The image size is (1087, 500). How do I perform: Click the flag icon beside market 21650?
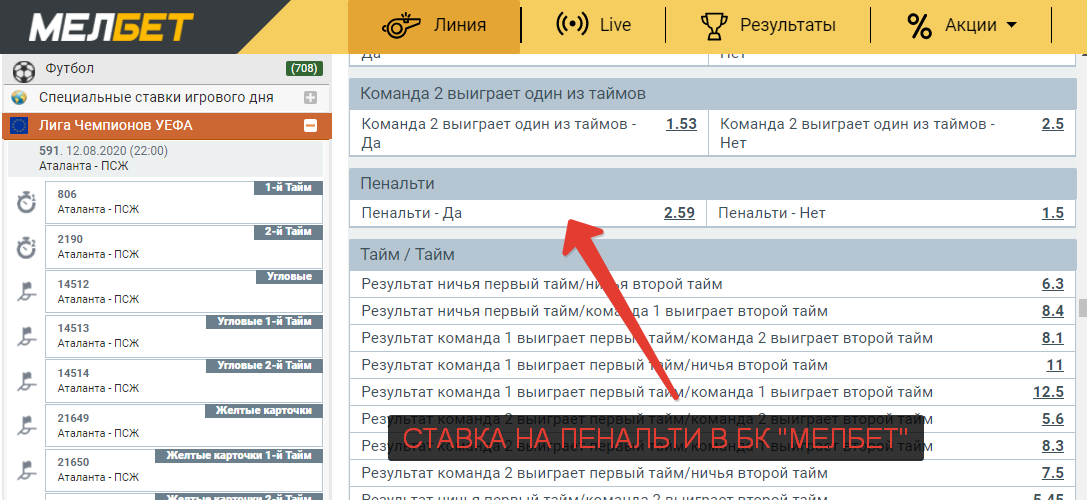(x=26, y=470)
